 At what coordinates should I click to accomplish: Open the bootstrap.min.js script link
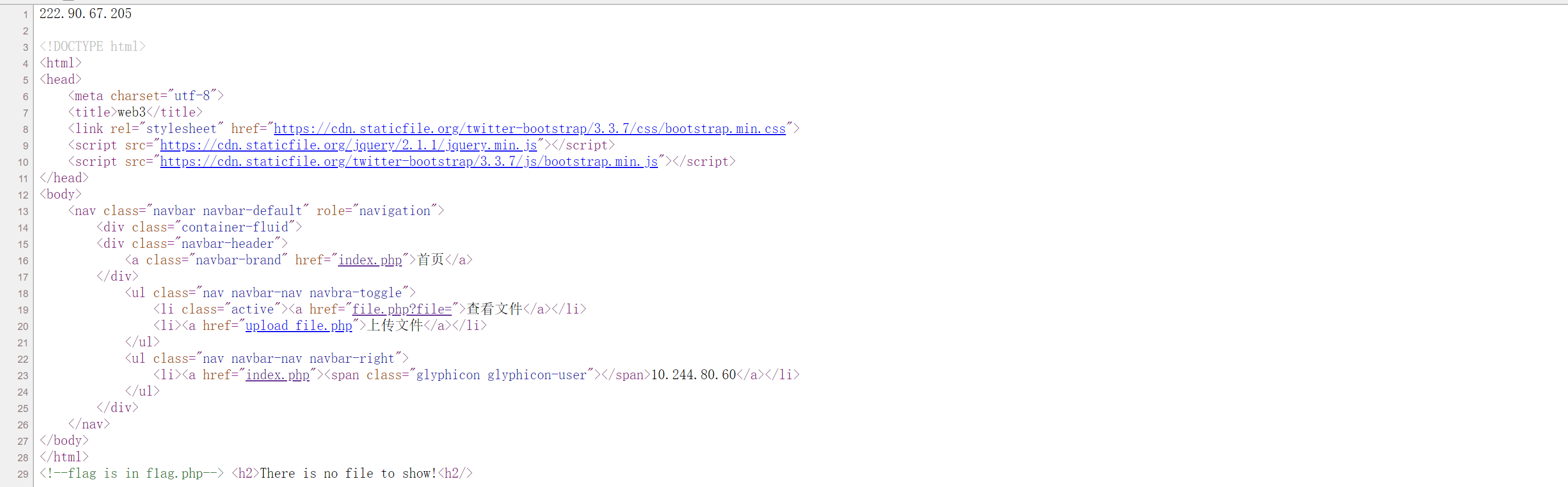tap(409, 161)
